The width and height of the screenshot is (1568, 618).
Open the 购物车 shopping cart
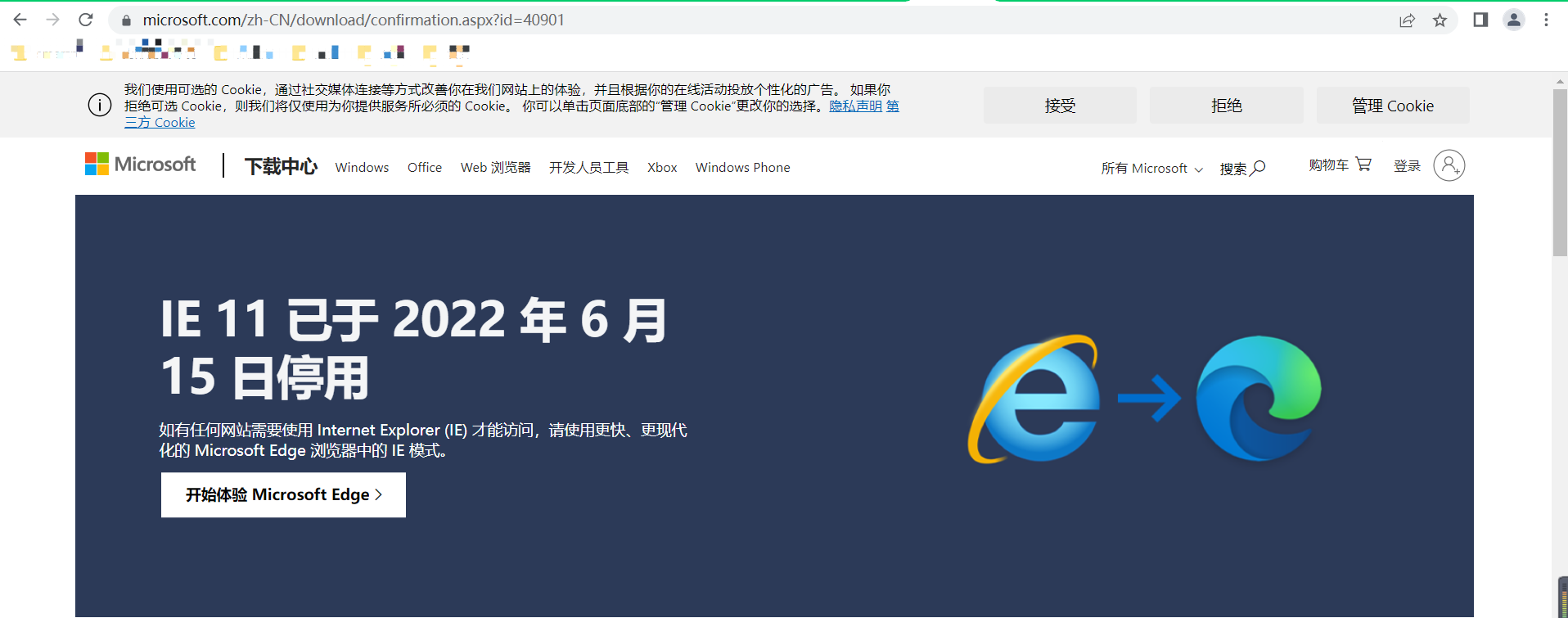[x=1340, y=165]
